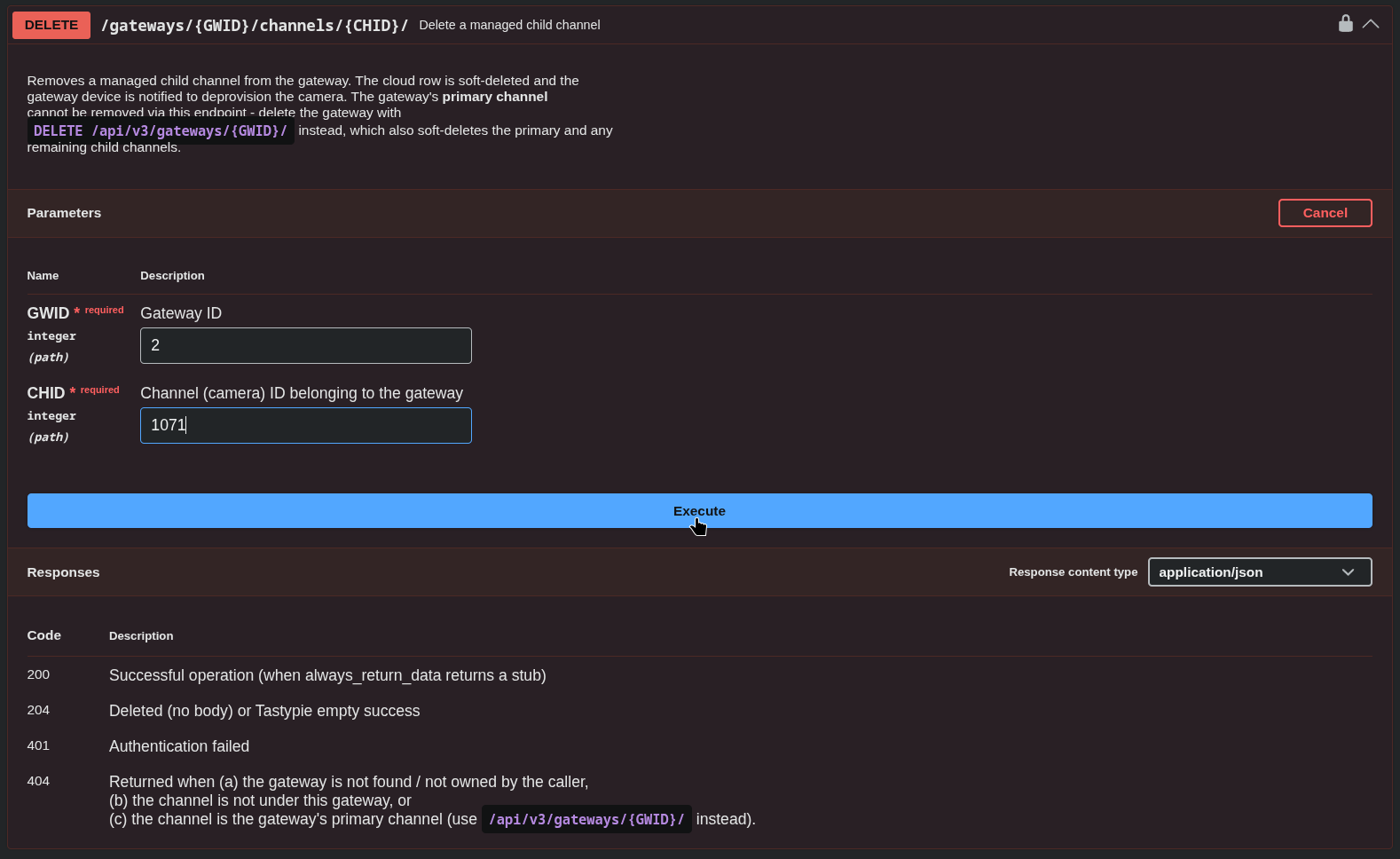Click the 204 response code
Screen dimensions: 1400x859
click(38, 710)
